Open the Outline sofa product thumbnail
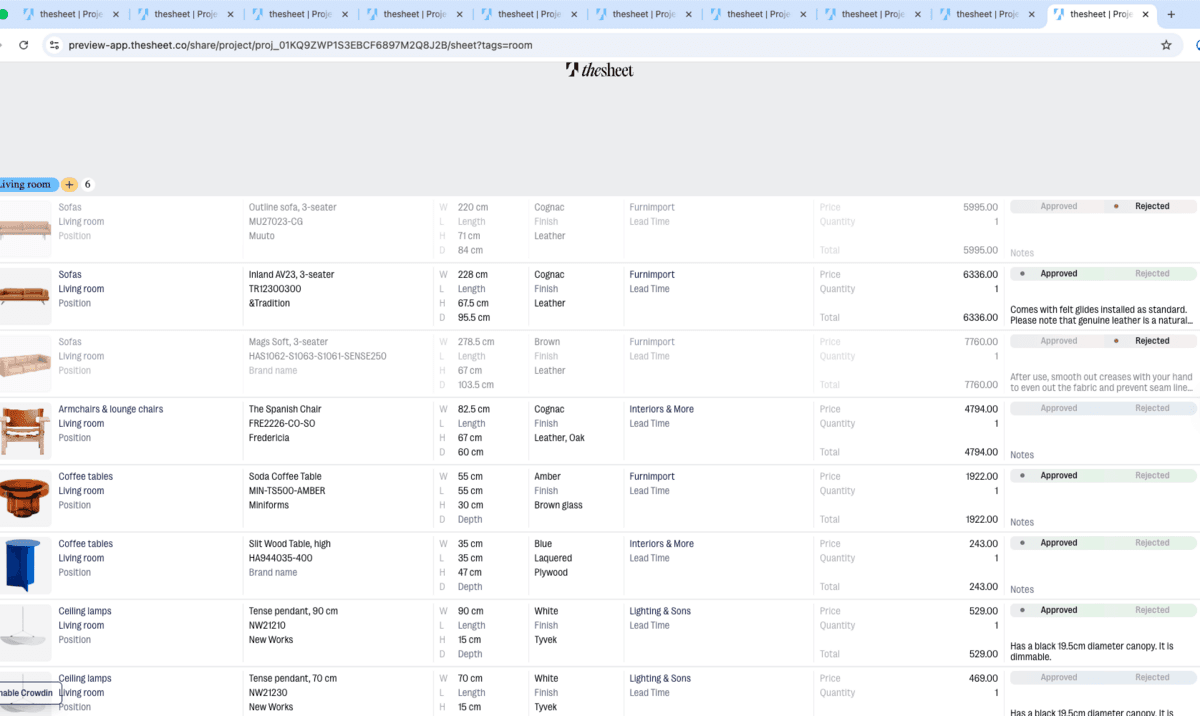The image size is (1200, 716). tap(25, 229)
